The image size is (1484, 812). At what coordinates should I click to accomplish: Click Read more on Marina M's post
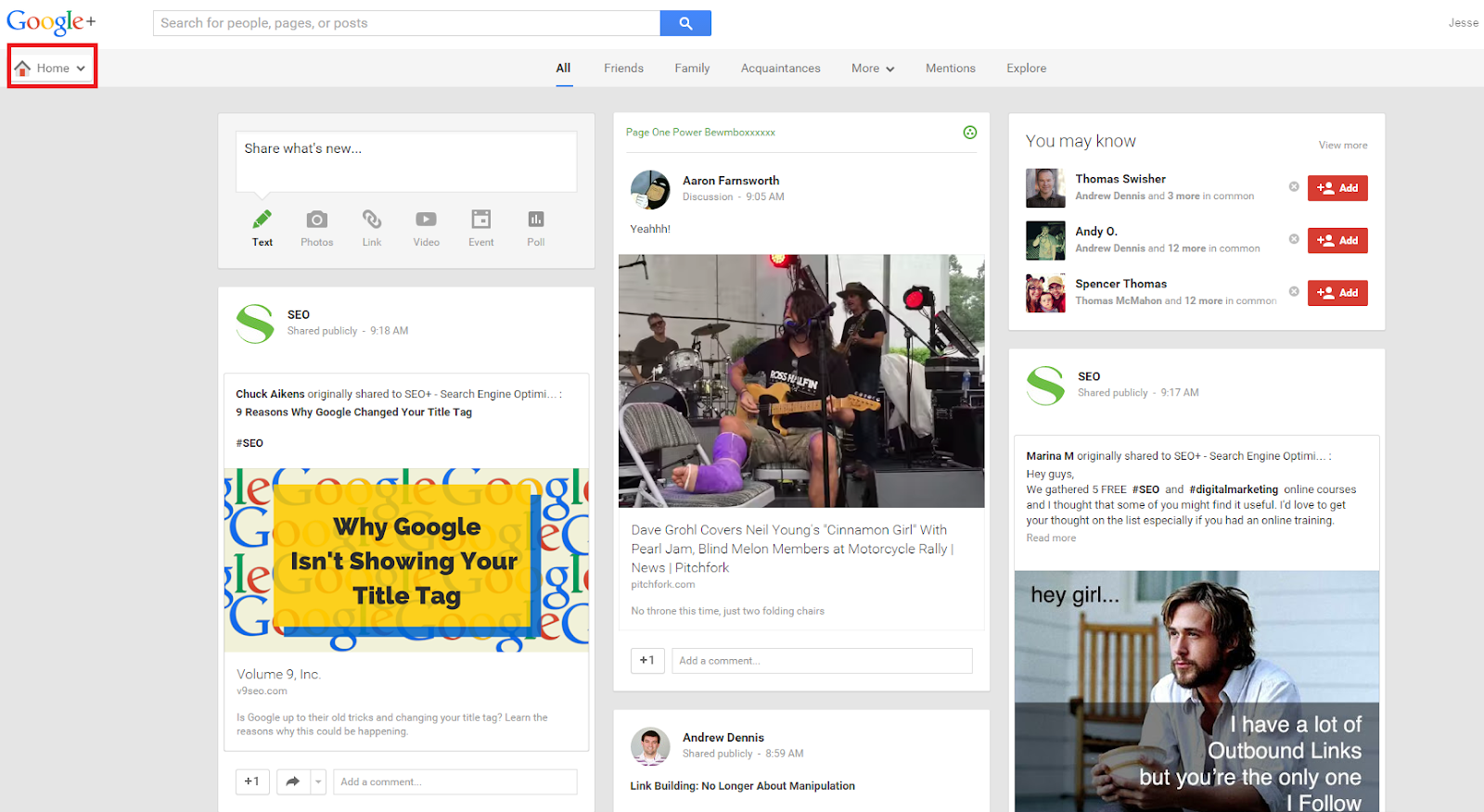(x=1051, y=539)
